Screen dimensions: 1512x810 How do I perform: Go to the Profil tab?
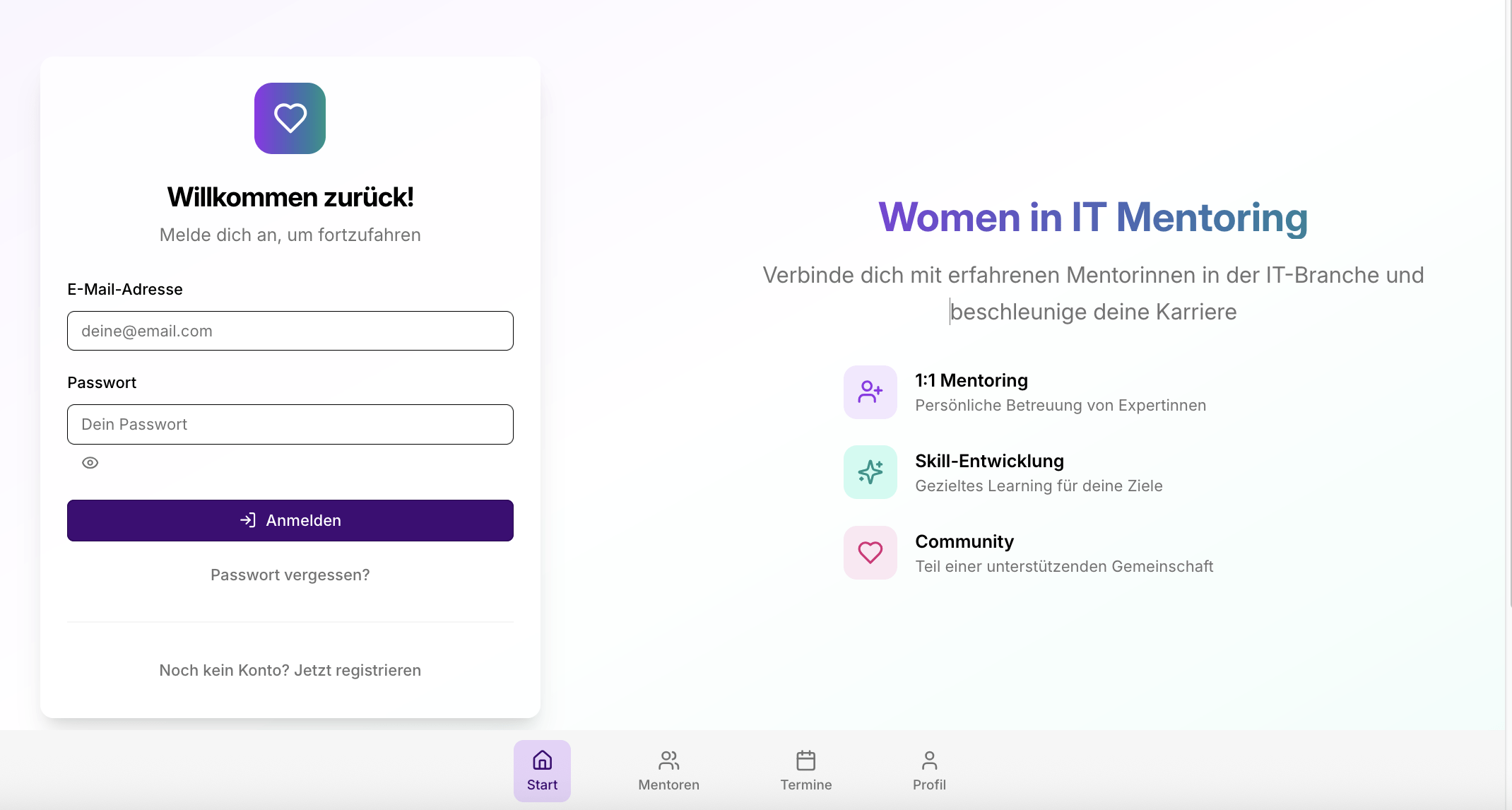point(929,771)
